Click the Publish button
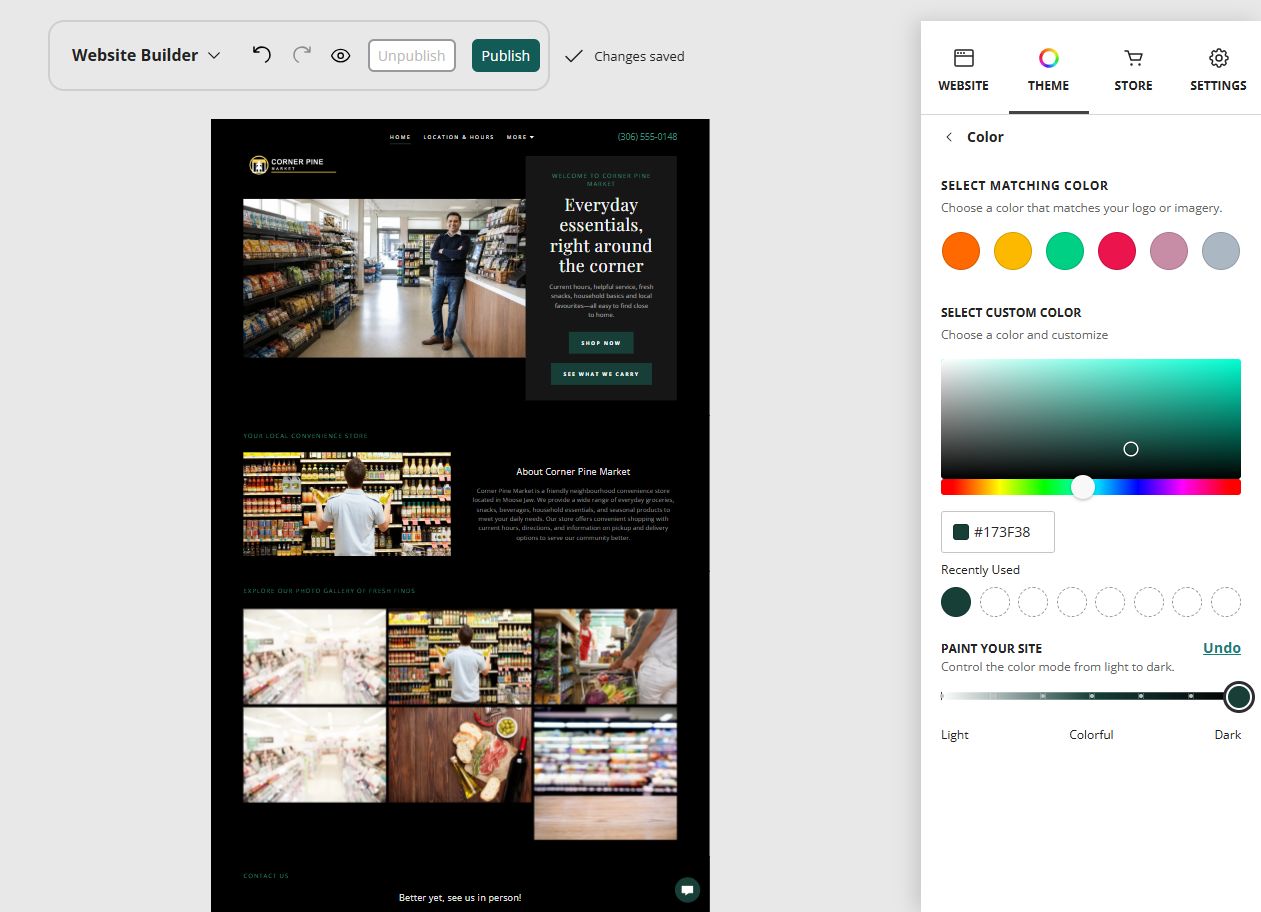The height and width of the screenshot is (912, 1261). tap(506, 56)
